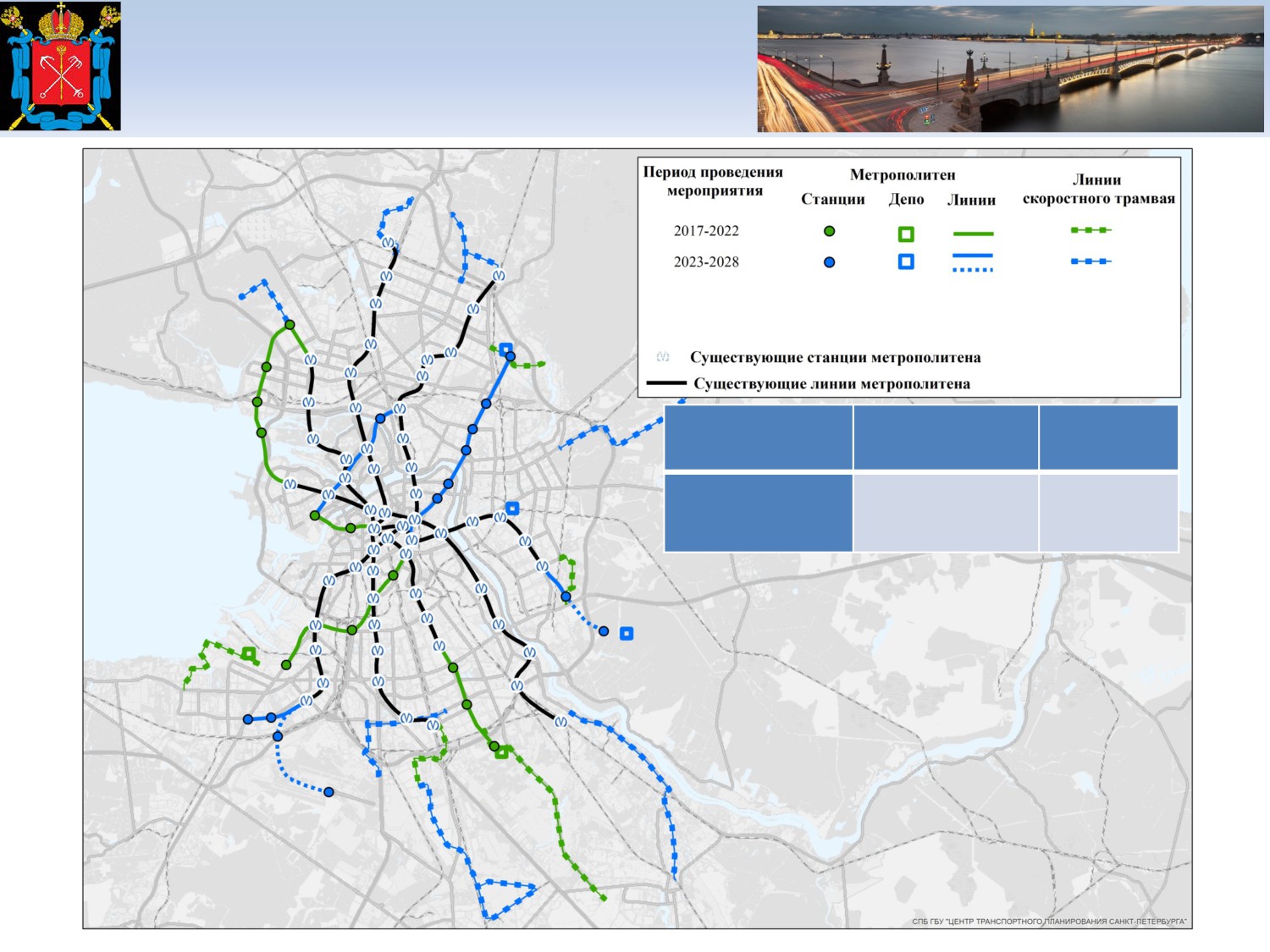The height and width of the screenshot is (952, 1270).
Task: Select the green express tram line sample in legend
Action: pyautogui.click(x=1091, y=230)
